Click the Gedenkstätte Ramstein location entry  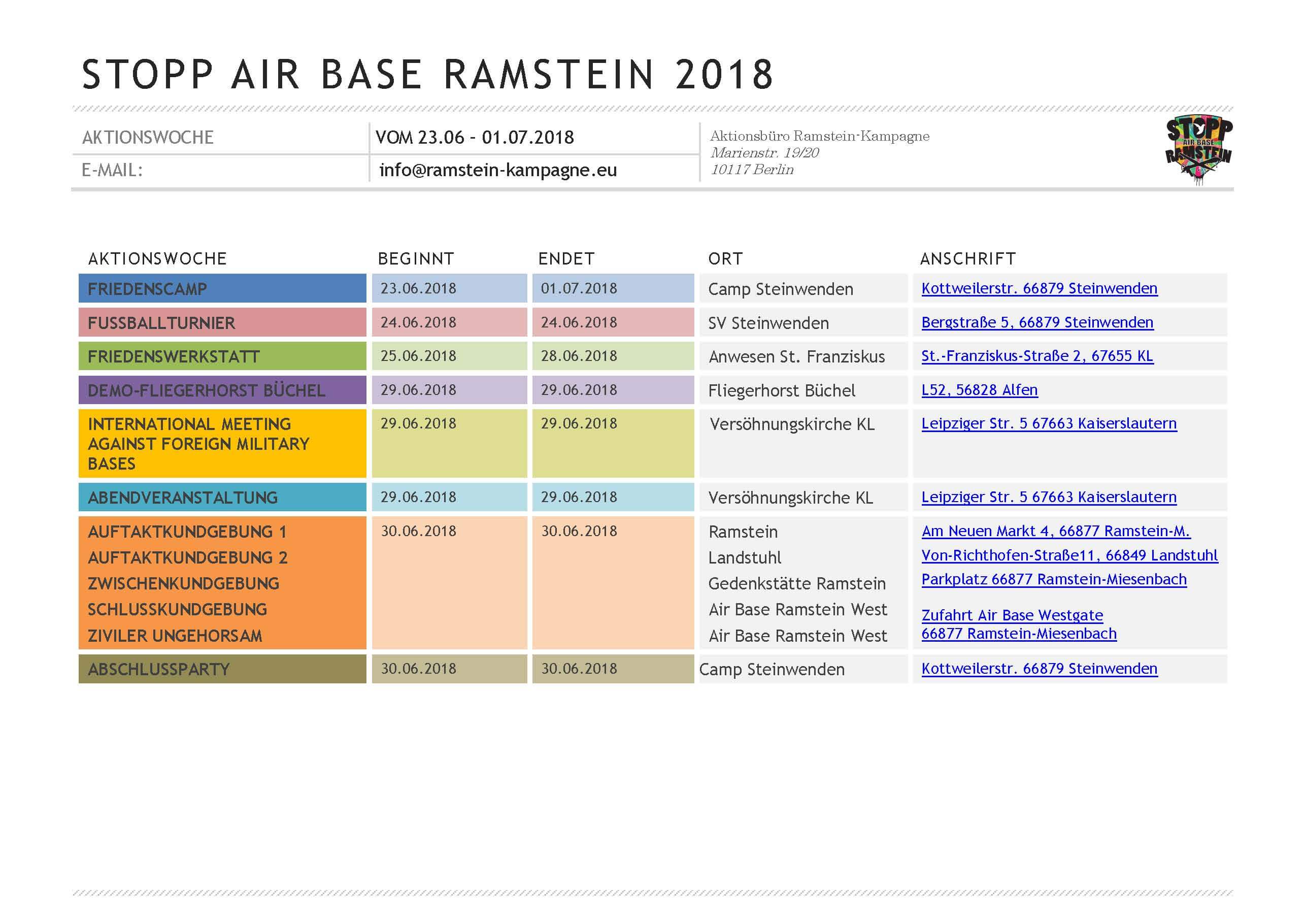point(797,584)
